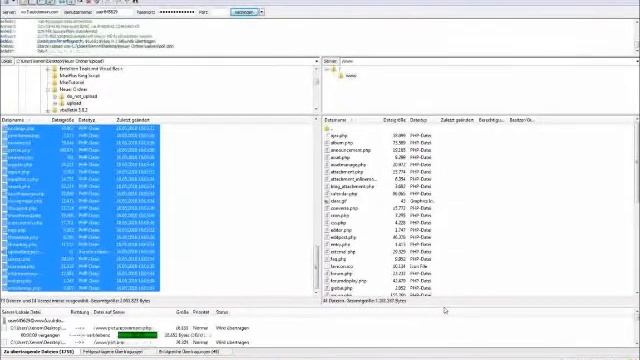Image resolution: width=640 pixels, height=360 pixels.
Task: Select forumdisplay.php in remote list
Action: 349,281
